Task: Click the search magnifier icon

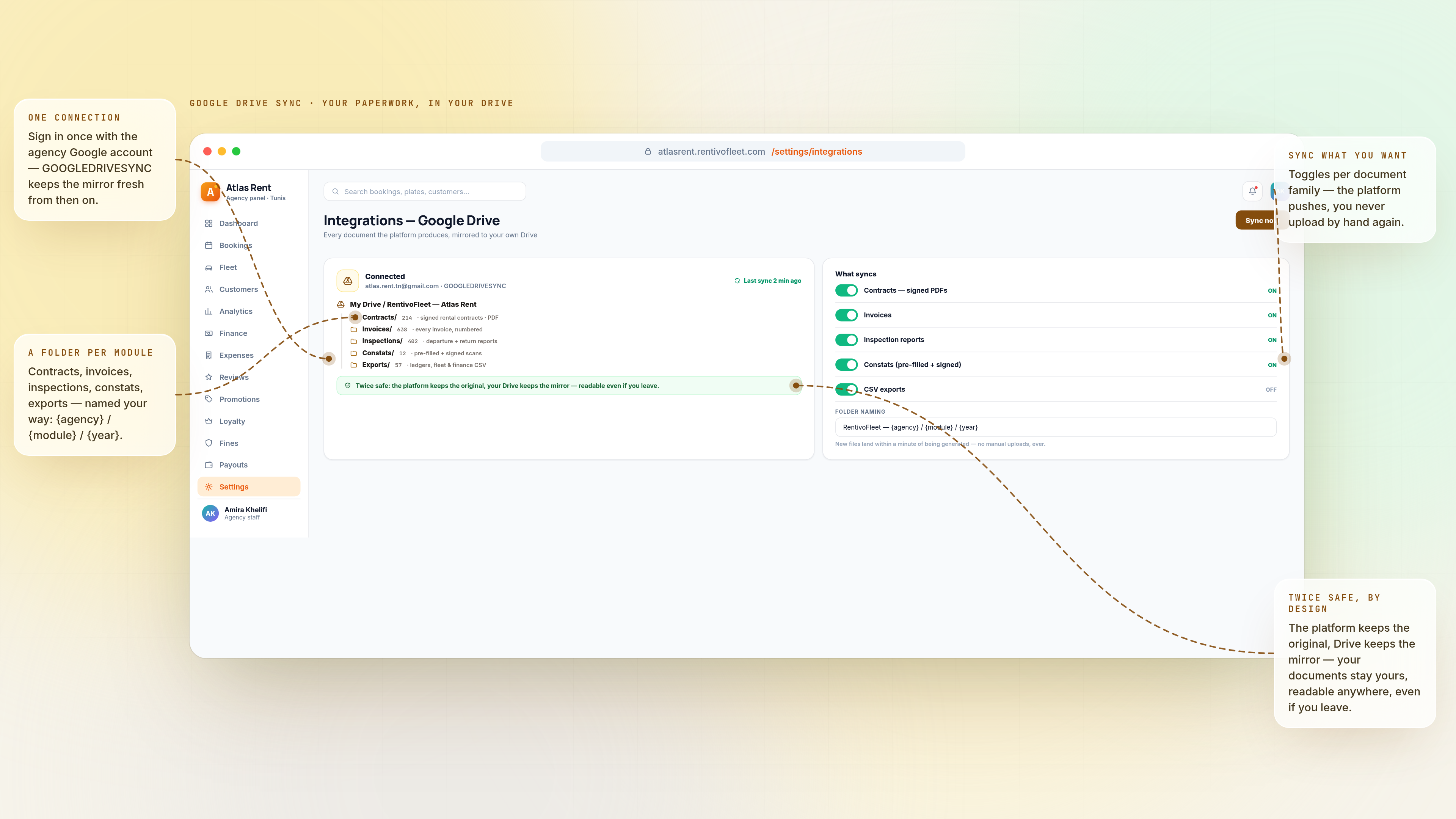Action: pyautogui.click(x=335, y=191)
